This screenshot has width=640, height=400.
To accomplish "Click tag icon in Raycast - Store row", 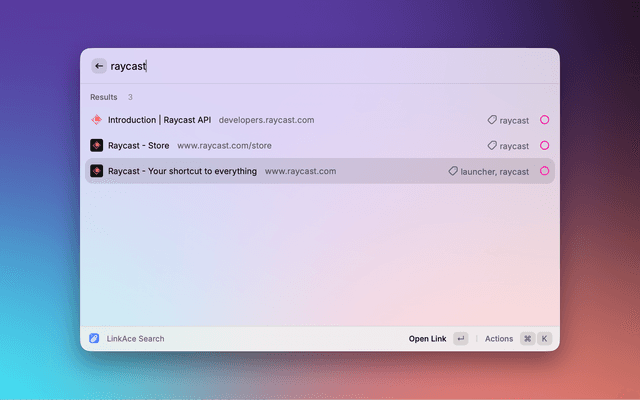I will (x=492, y=145).
